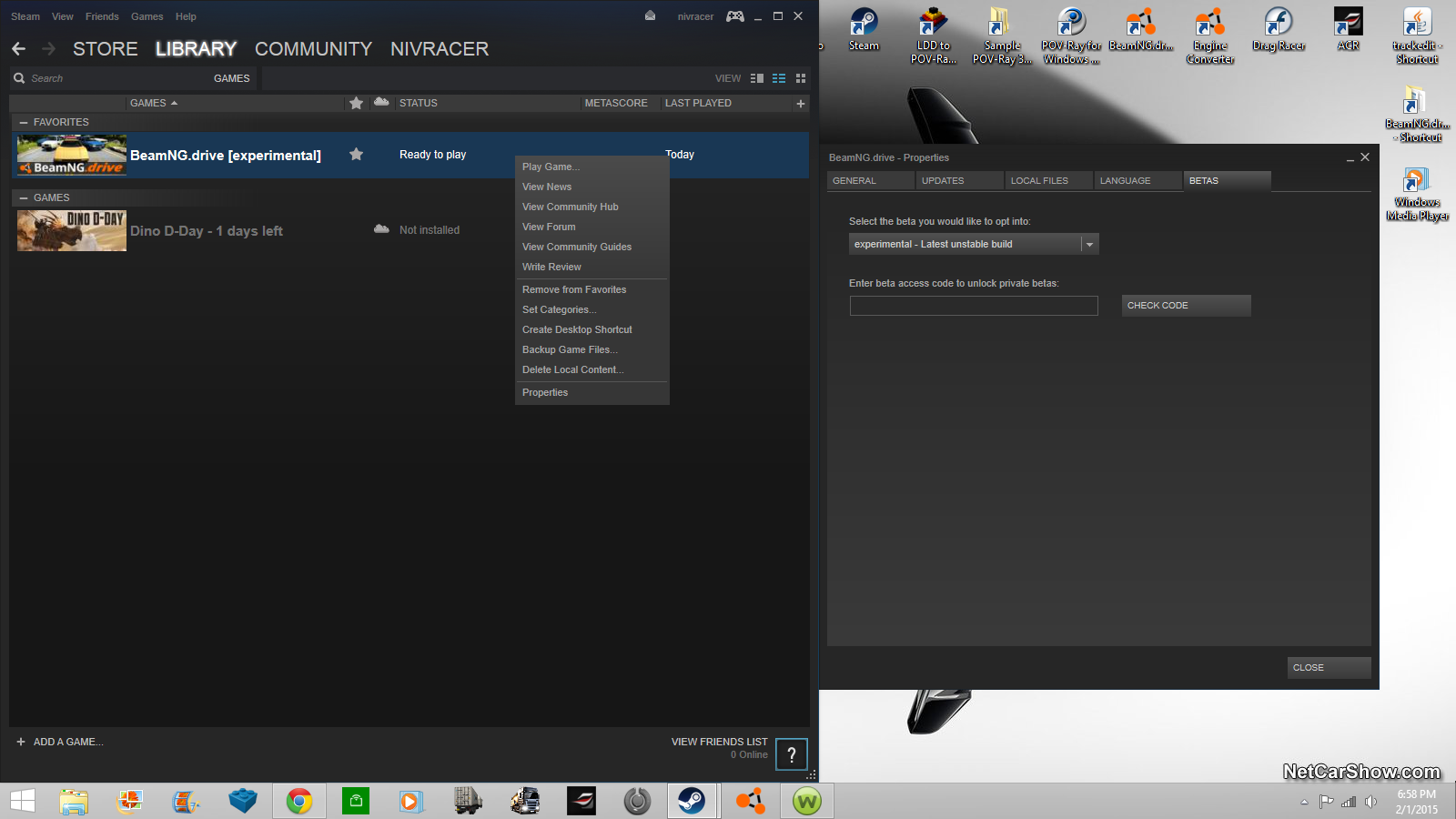Go to the COMMUNITY section
The height and width of the screenshot is (819, 1456).
(x=313, y=49)
